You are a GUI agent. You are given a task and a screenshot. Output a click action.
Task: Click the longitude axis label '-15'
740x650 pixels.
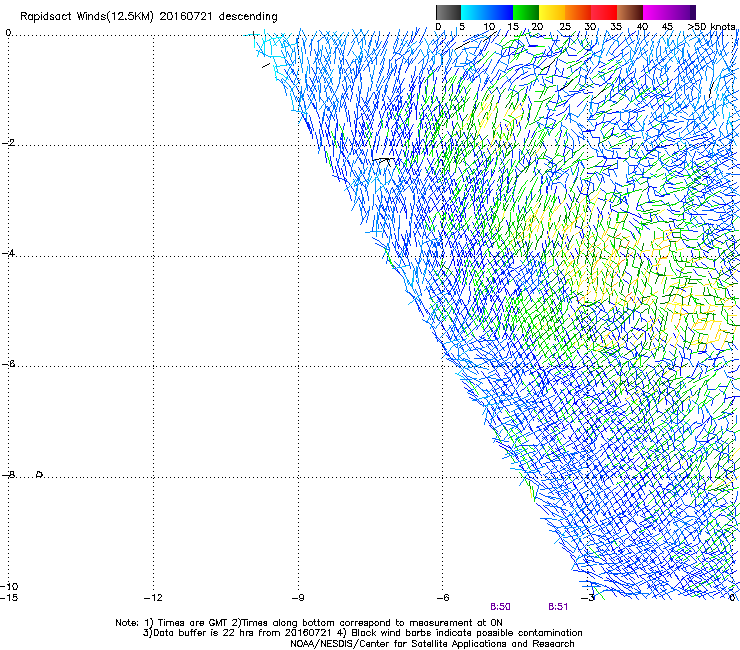(x=9, y=598)
